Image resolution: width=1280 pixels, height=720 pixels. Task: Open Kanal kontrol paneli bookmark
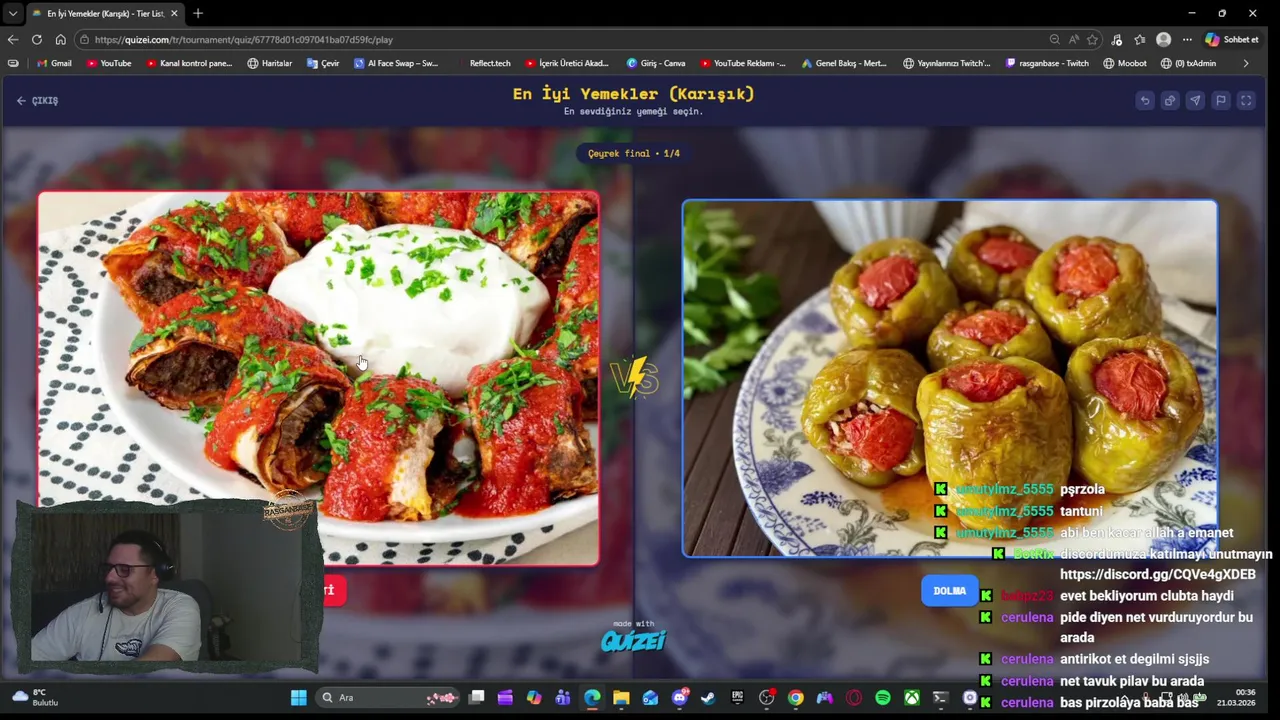pyautogui.click(x=189, y=63)
